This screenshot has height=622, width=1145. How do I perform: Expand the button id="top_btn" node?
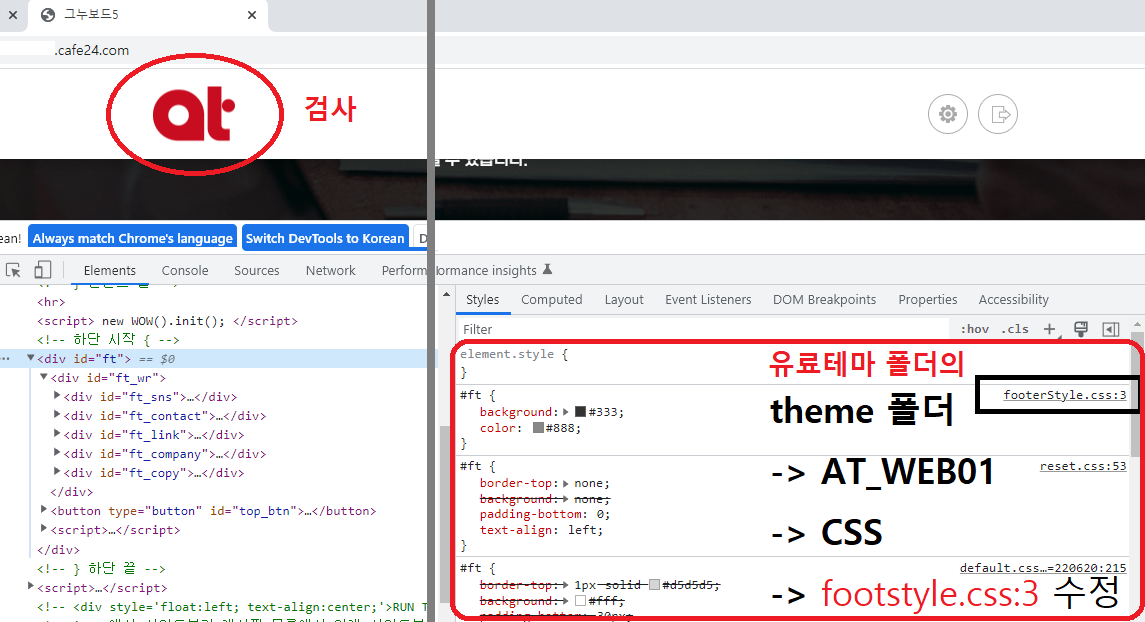44,510
